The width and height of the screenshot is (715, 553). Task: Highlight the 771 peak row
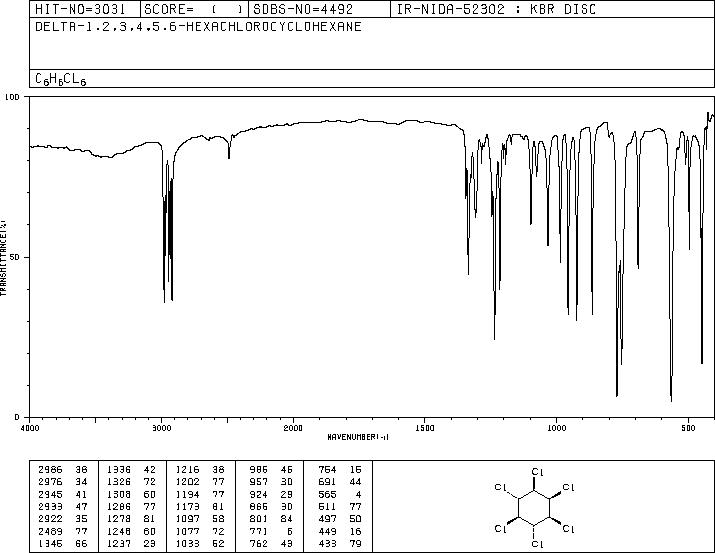tap(271, 531)
